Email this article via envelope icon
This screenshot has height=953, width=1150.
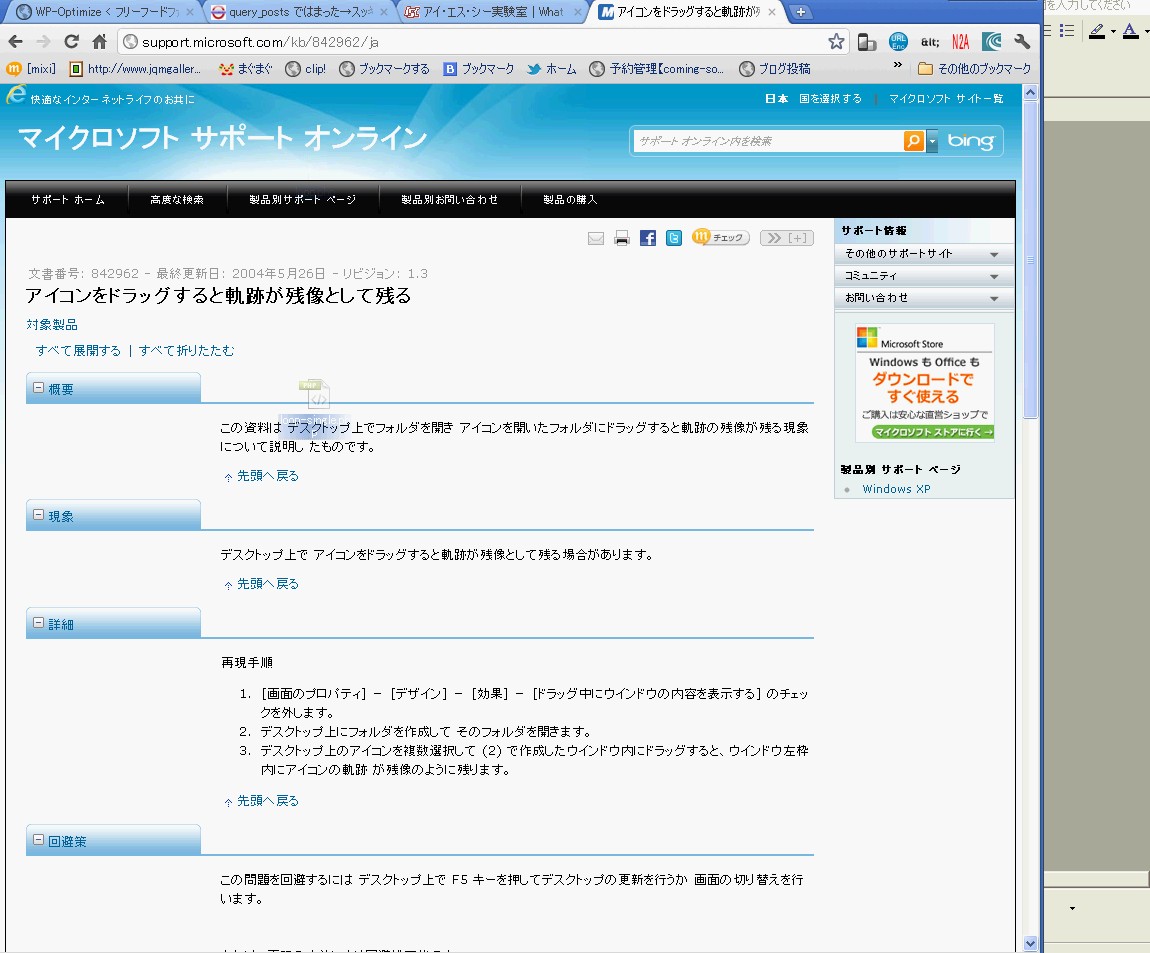[x=596, y=238]
